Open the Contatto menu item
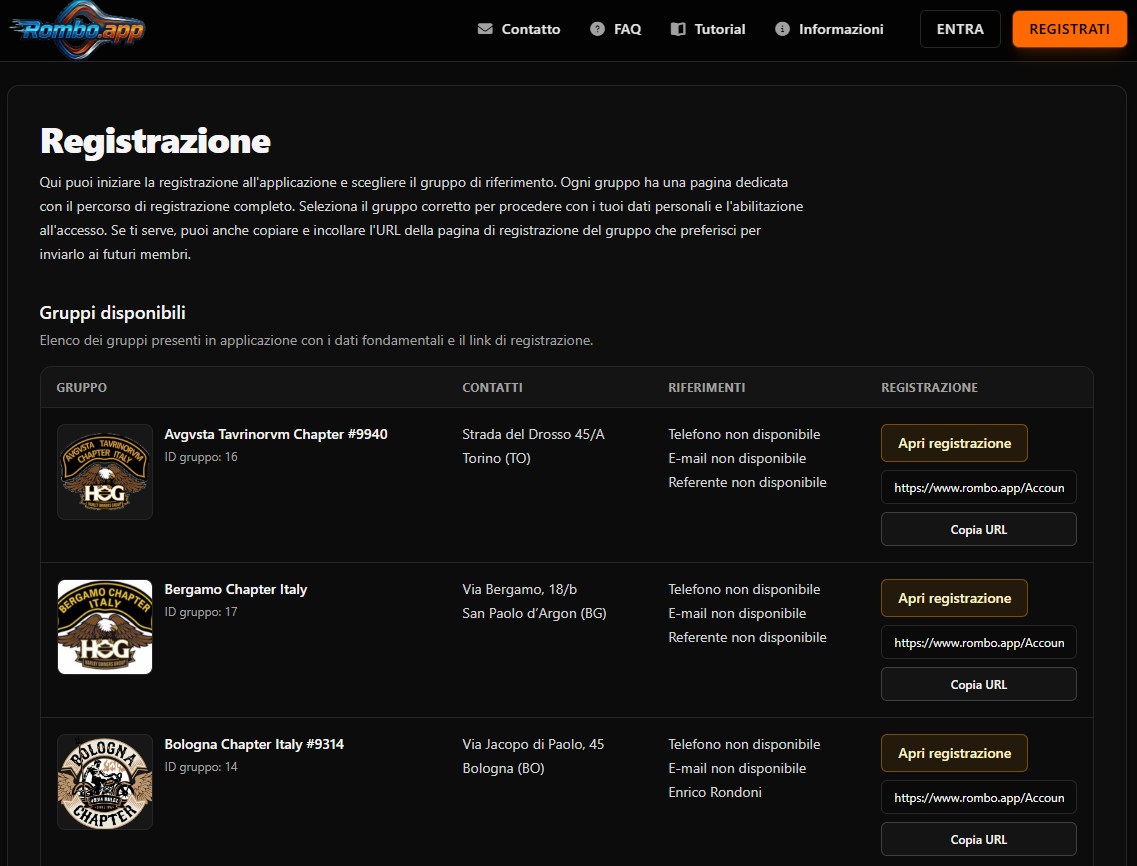The width and height of the screenshot is (1137, 866). point(519,29)
